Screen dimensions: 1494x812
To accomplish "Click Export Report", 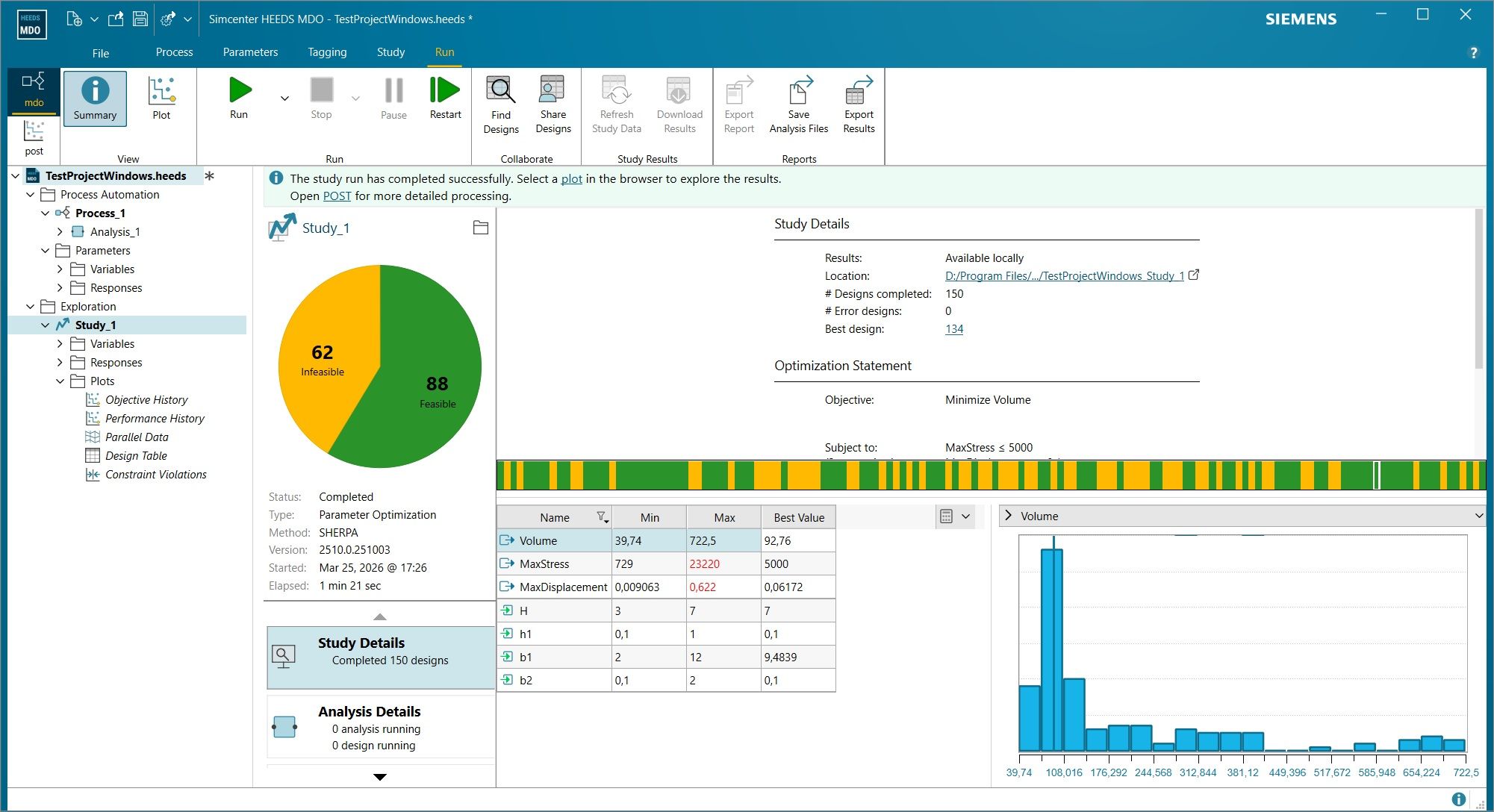I will [x=739, y=104].
